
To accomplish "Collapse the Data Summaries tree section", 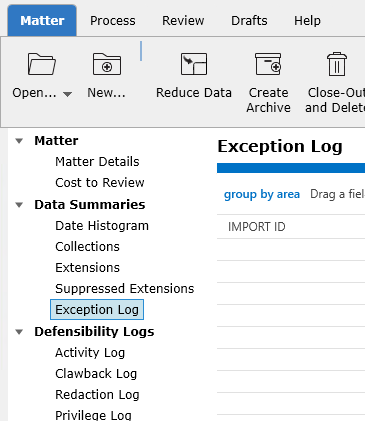I will coord(19,205).
